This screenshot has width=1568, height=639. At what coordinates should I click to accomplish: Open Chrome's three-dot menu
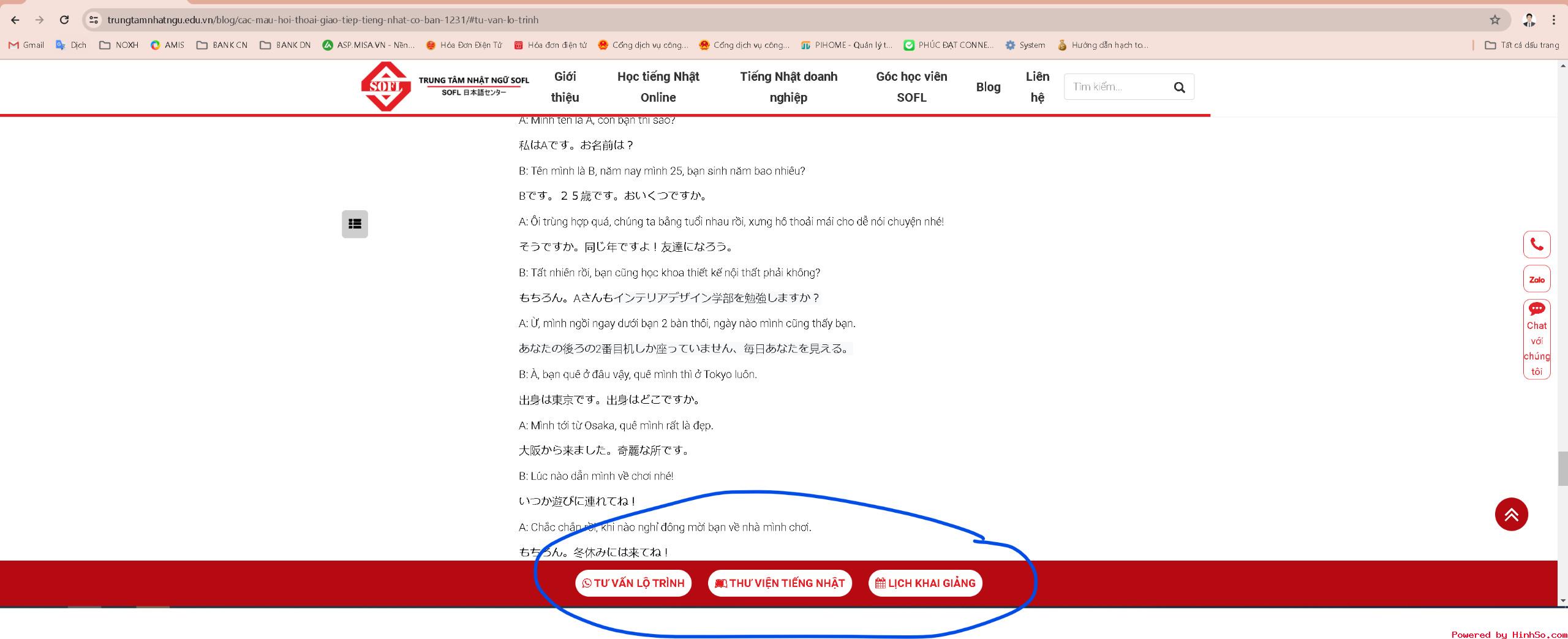coord(1554,20)
